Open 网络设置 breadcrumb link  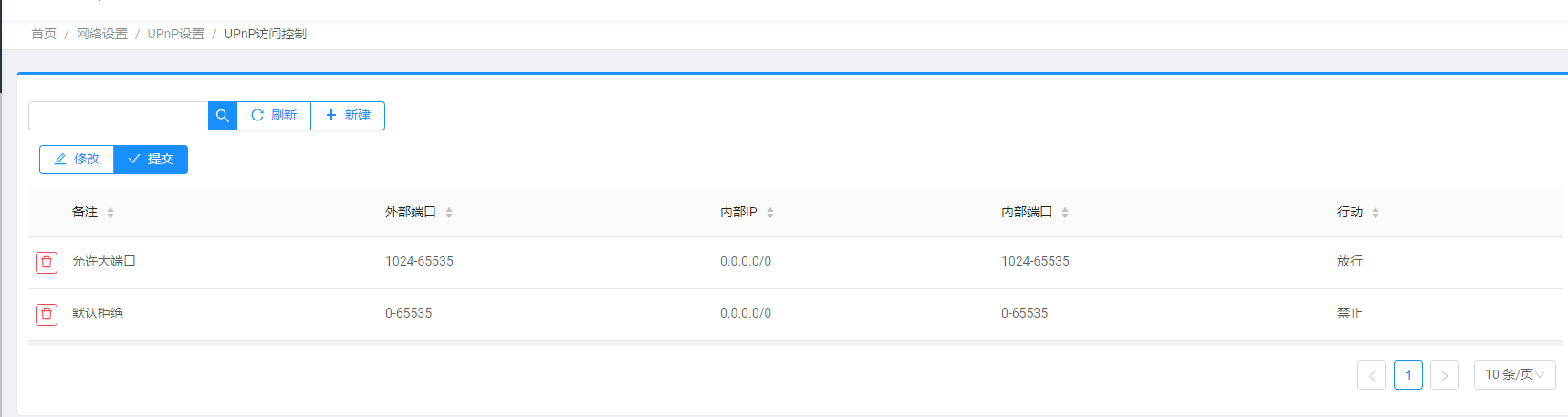102,34
